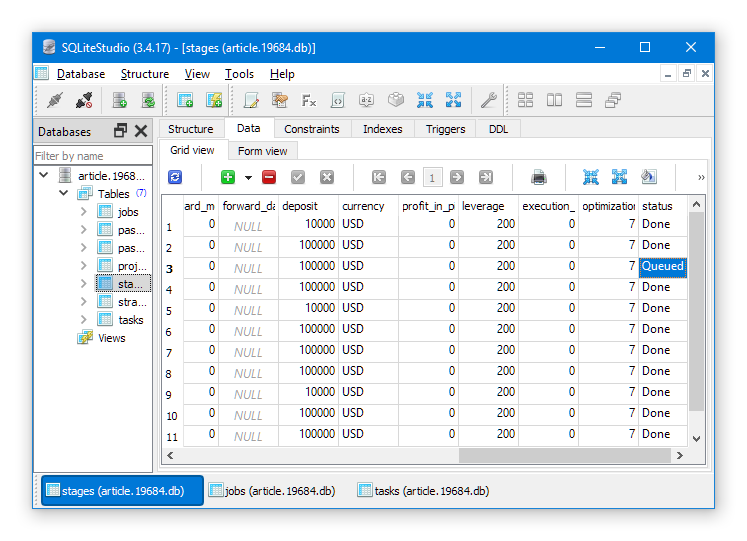Open the Tools menu
747x541 pixels.
239,74
